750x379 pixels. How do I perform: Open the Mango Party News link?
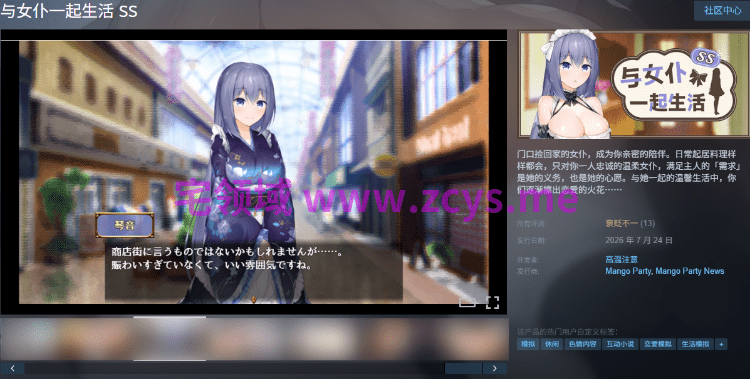(690, 271)
